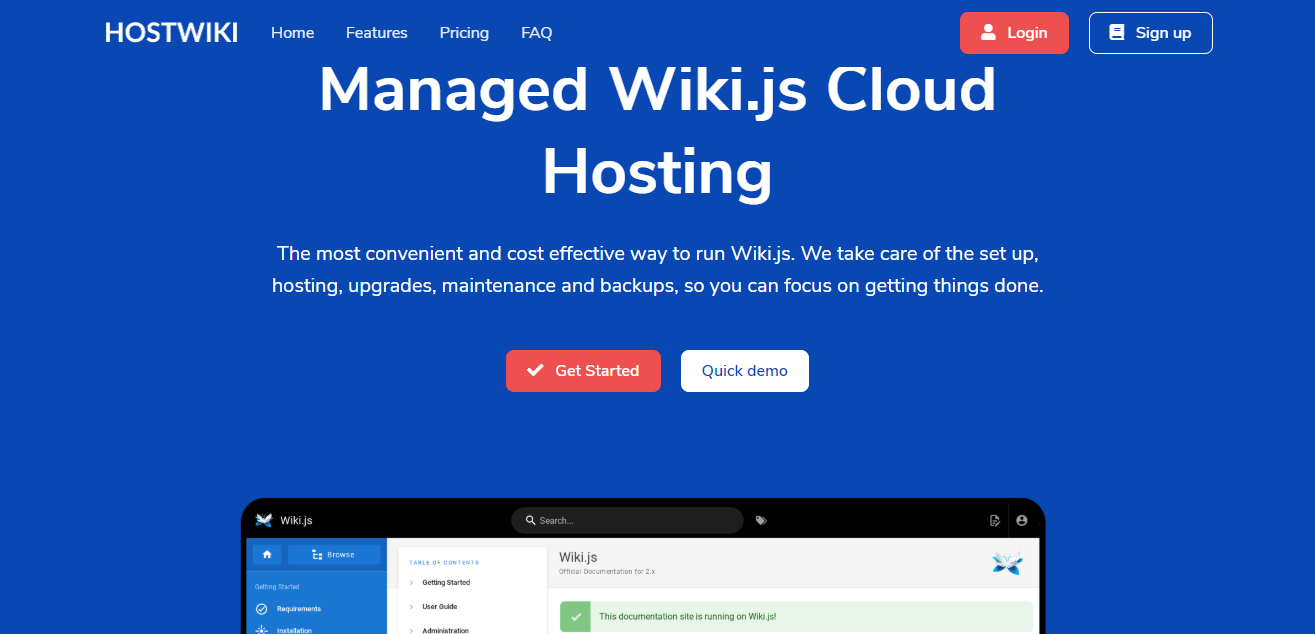1315x634 pixels.
Task: Expand the User Guide chevron in contents
Action: tap(411, 606)
